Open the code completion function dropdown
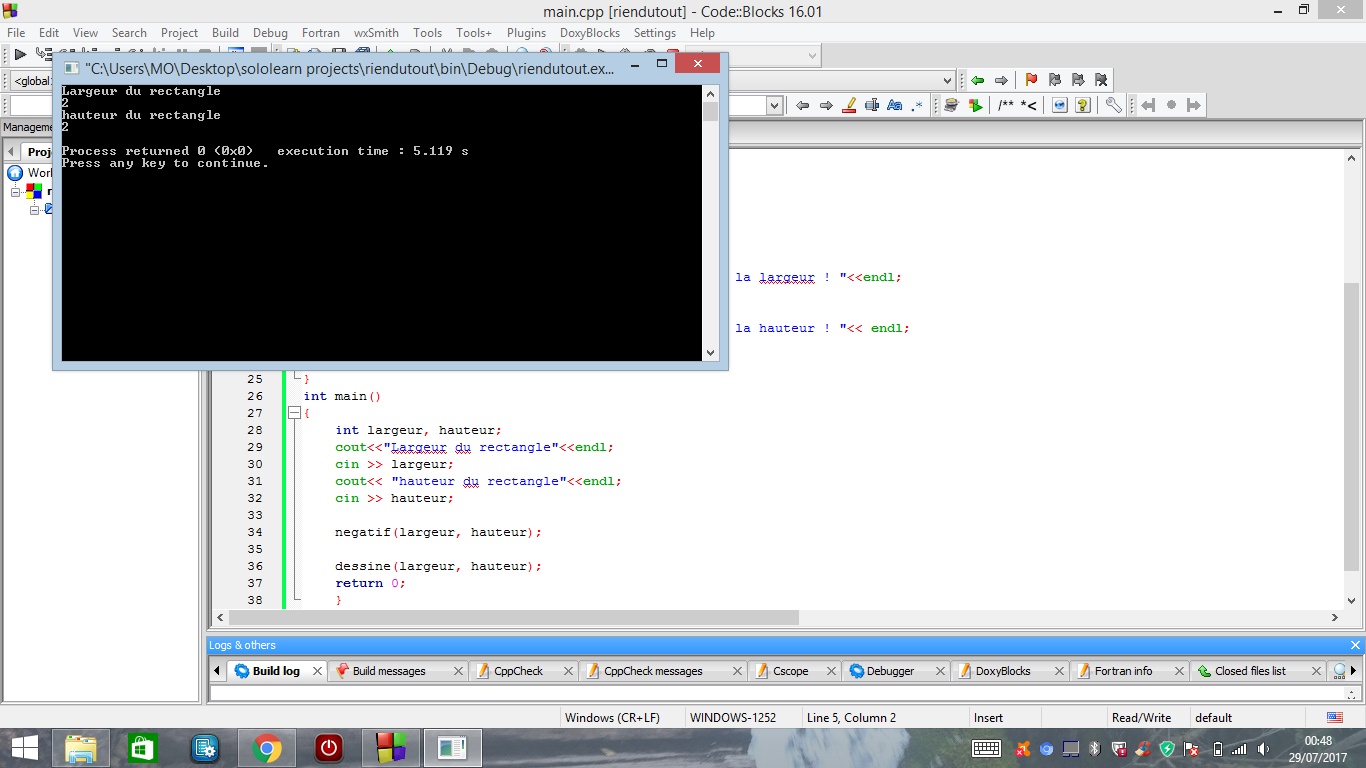Viewport: 1366px width, 768px height. point(947,80)
